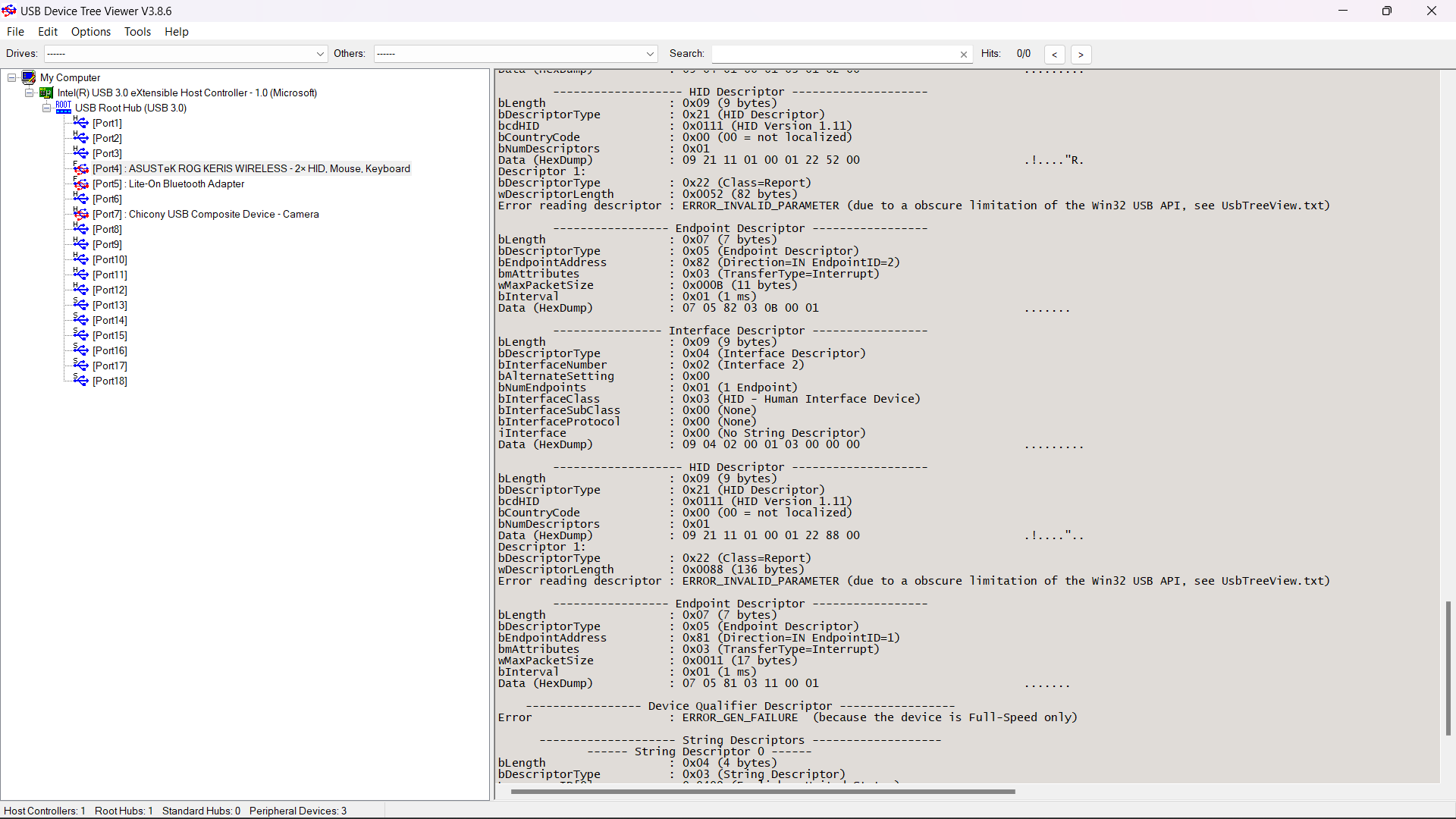This screenshot has height=819, width=1456.
Task: Select the USB port icon for Port10
Action: pyautogui.click(x=80, y=259)
